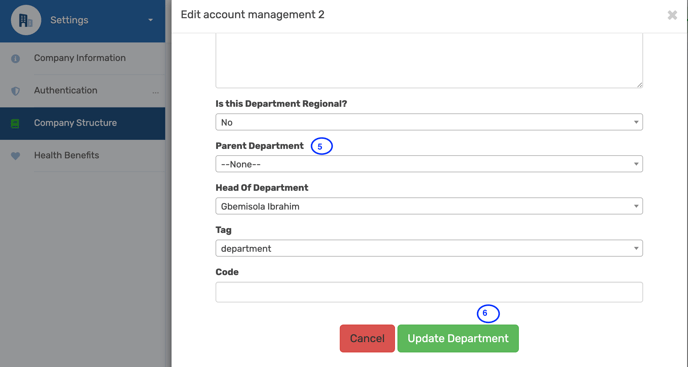
Task: Close the Edit account management dialog
Action: coord(672,15)
